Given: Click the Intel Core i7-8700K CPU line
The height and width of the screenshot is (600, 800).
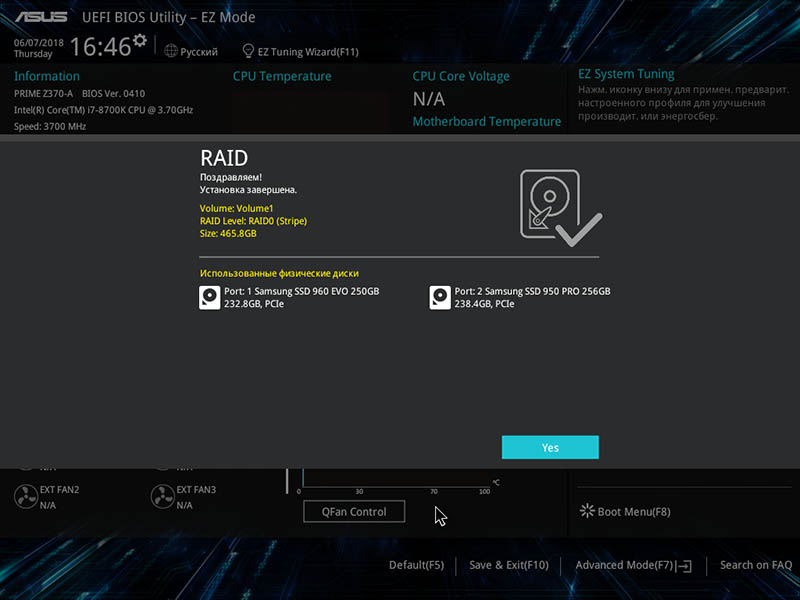Looking at the screenshot, I should 104,110.
